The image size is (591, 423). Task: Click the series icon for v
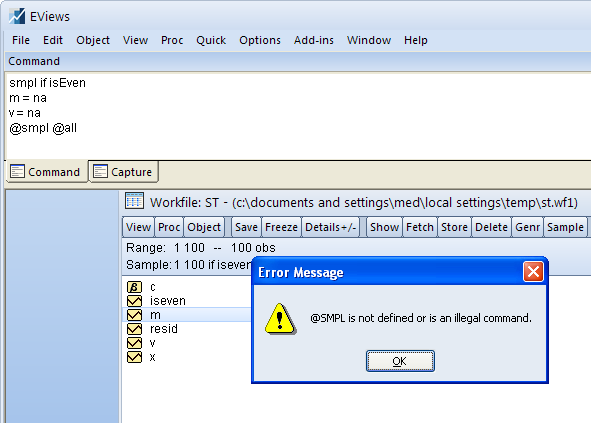[134, 343]
